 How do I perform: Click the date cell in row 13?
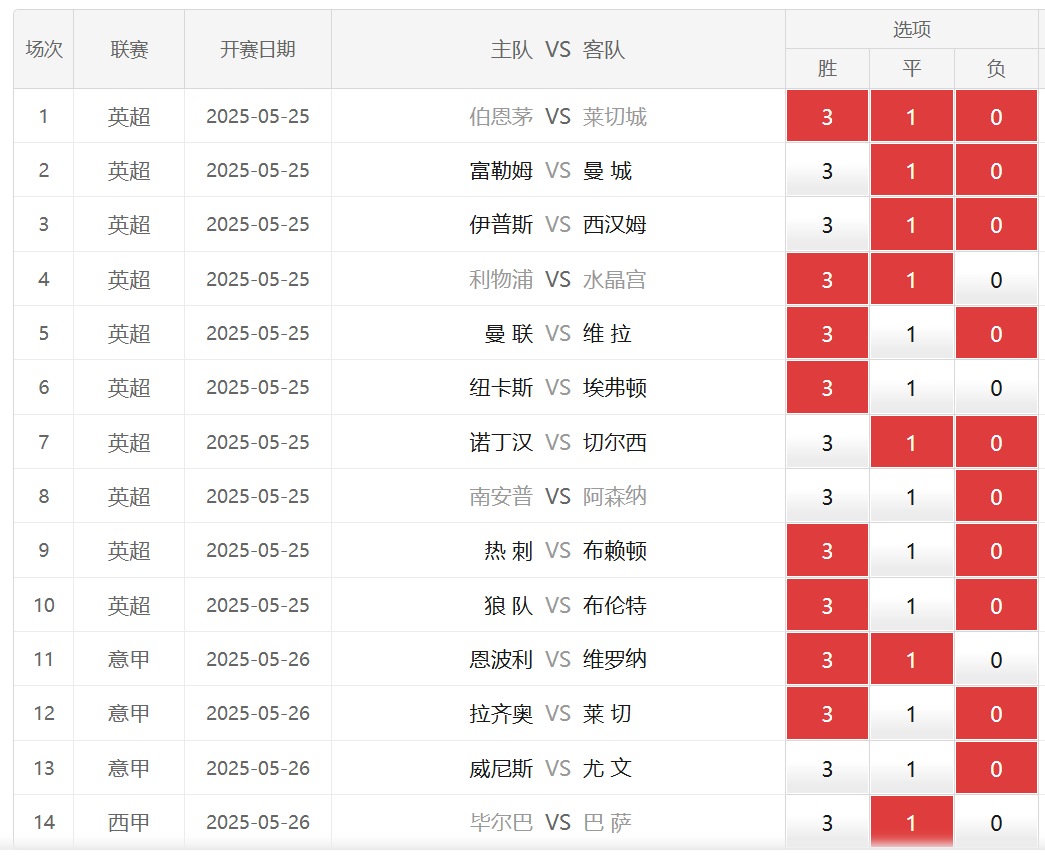(258, 768)
